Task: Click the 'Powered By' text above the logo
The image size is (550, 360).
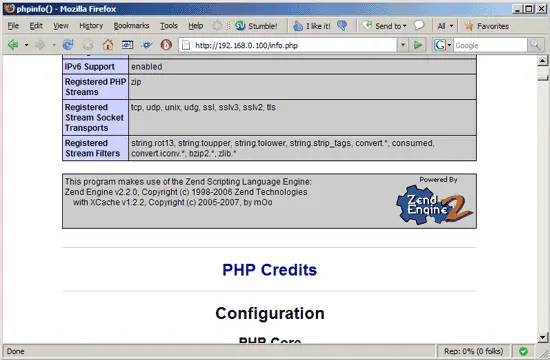Action: (x=438, y=180)
